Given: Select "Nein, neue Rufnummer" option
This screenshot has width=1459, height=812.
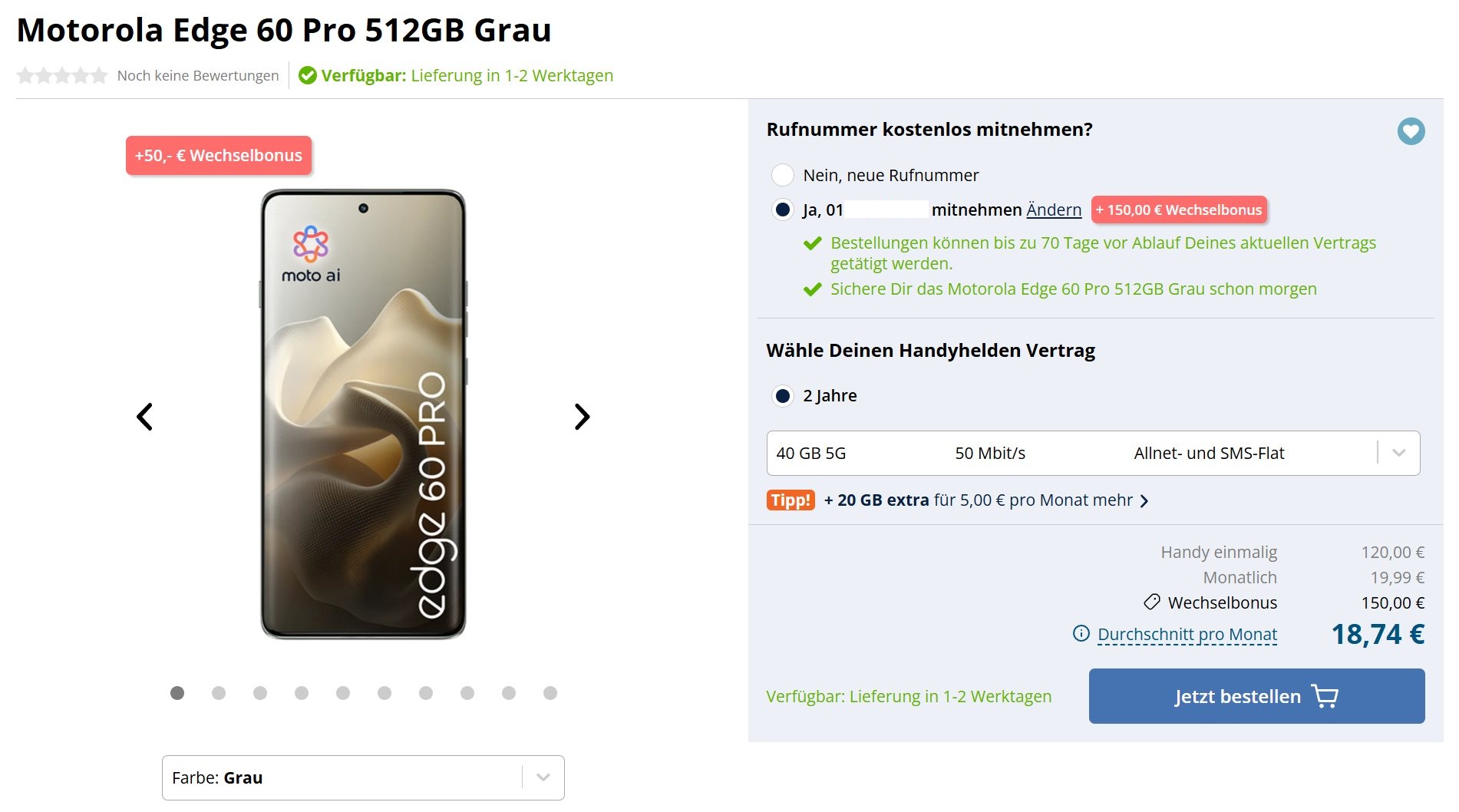Looking at the screenshot, I should click(x=783, y=175).
